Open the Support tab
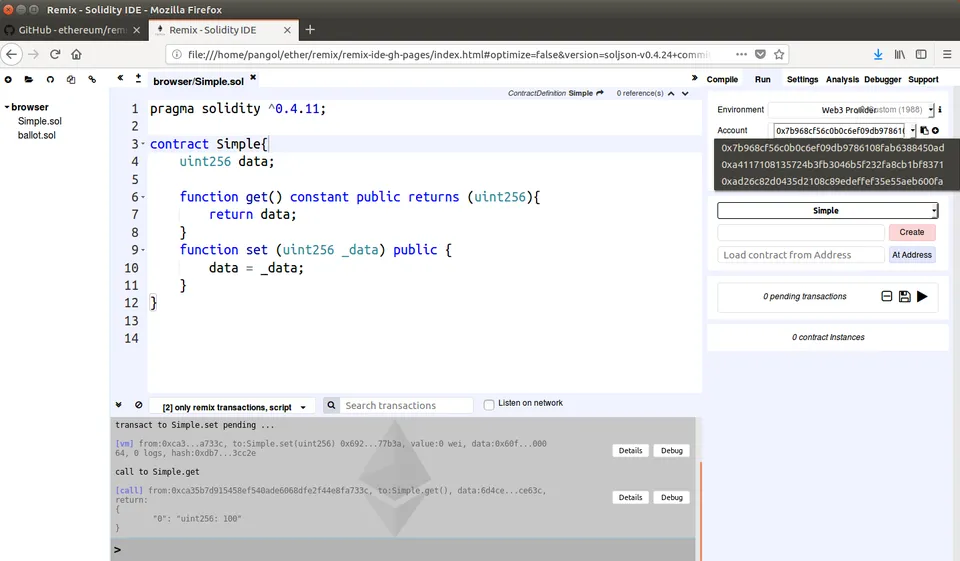Viewport: 960px width, 561px height. [923, 80]
